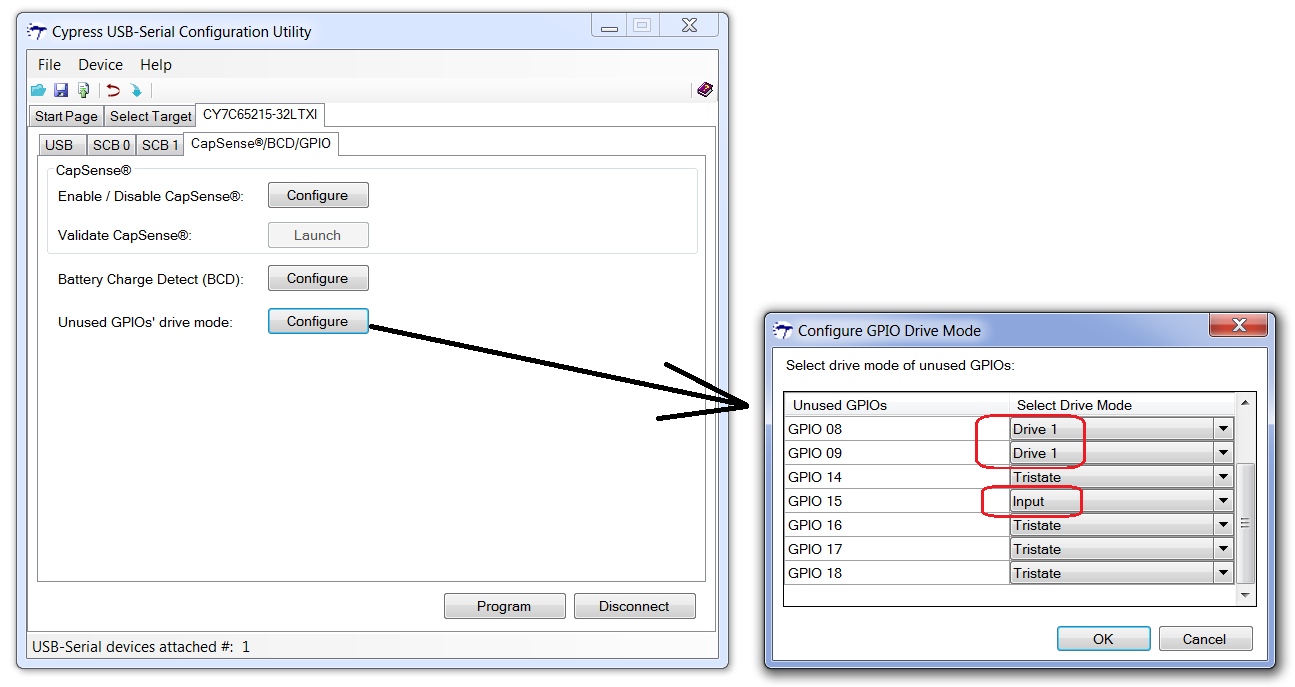This screenshot has width=1295, height=687.
Task: Click Cancel in the GPIO Drive Mode dialog
Action: (1204, 639)
